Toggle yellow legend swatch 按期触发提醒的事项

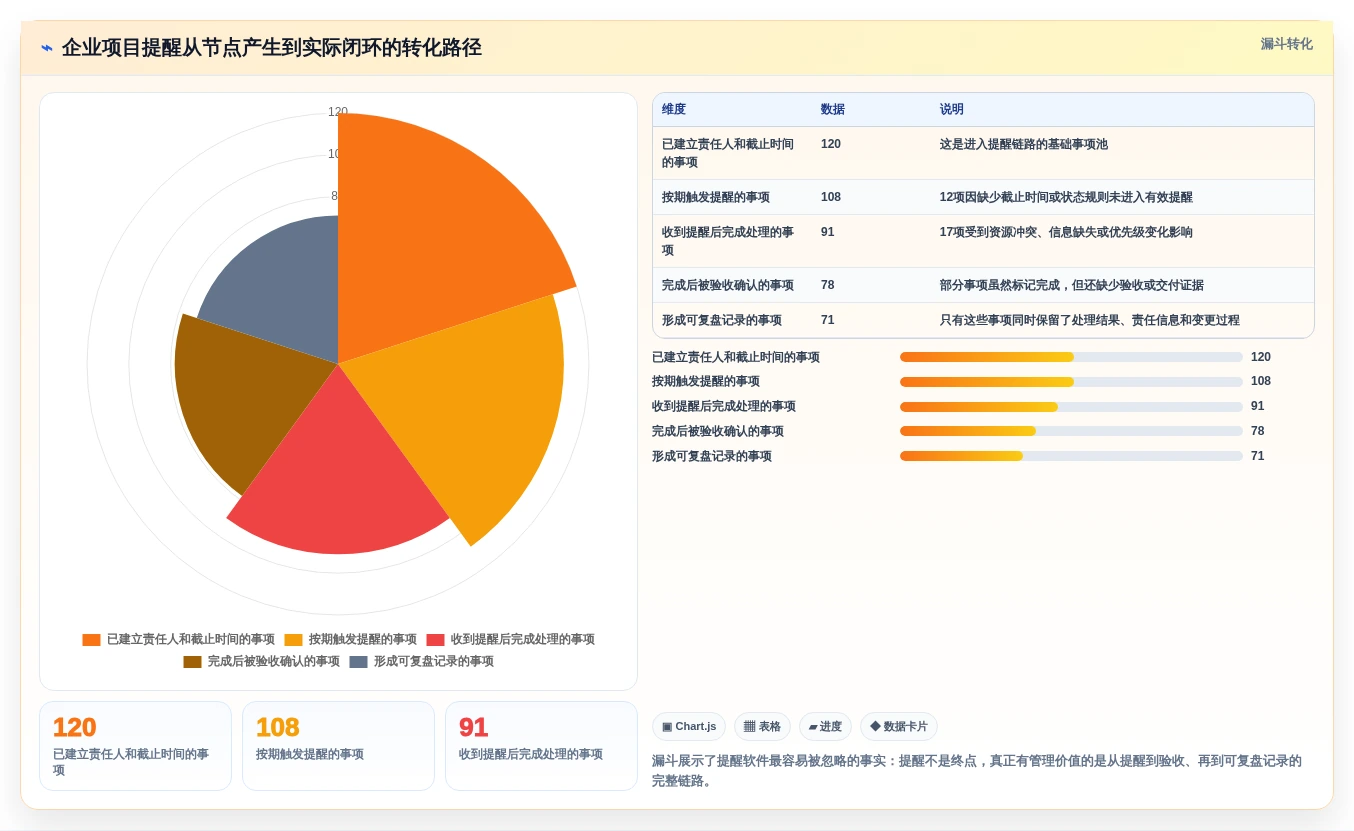click(x=293, y=640)
